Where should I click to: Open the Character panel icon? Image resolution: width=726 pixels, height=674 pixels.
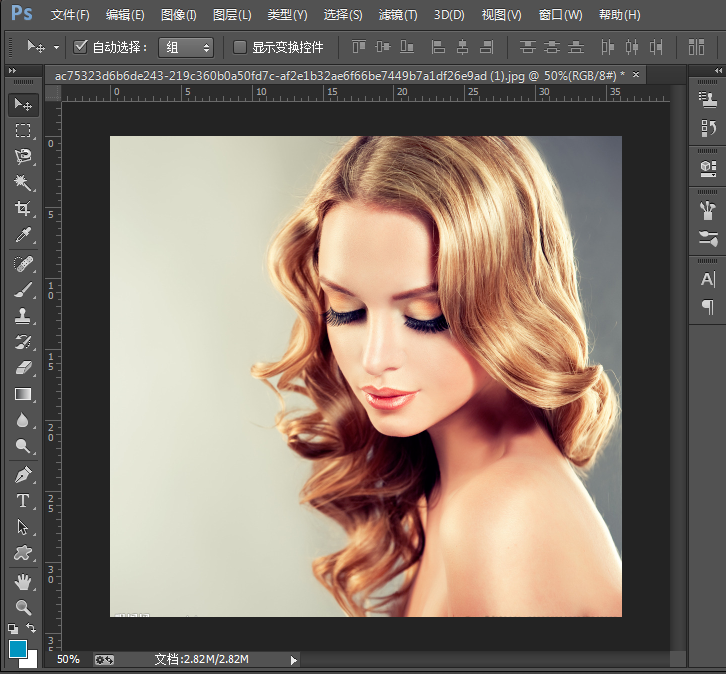point(708,279)
